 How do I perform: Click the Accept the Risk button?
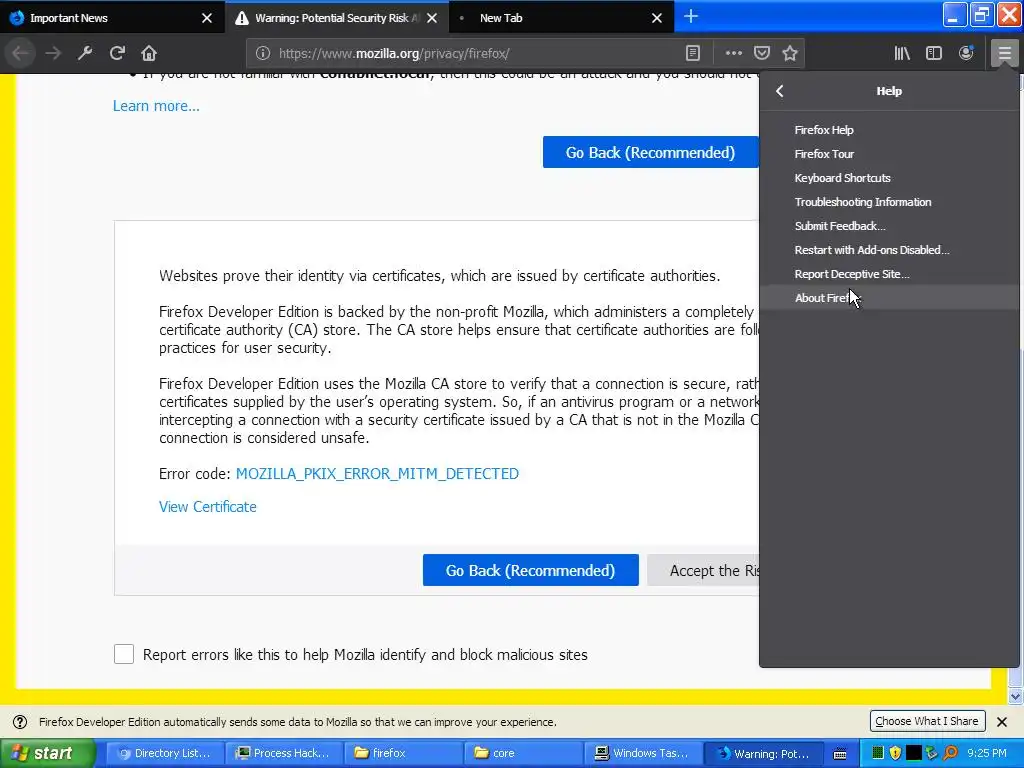click(x=703, y=570)
